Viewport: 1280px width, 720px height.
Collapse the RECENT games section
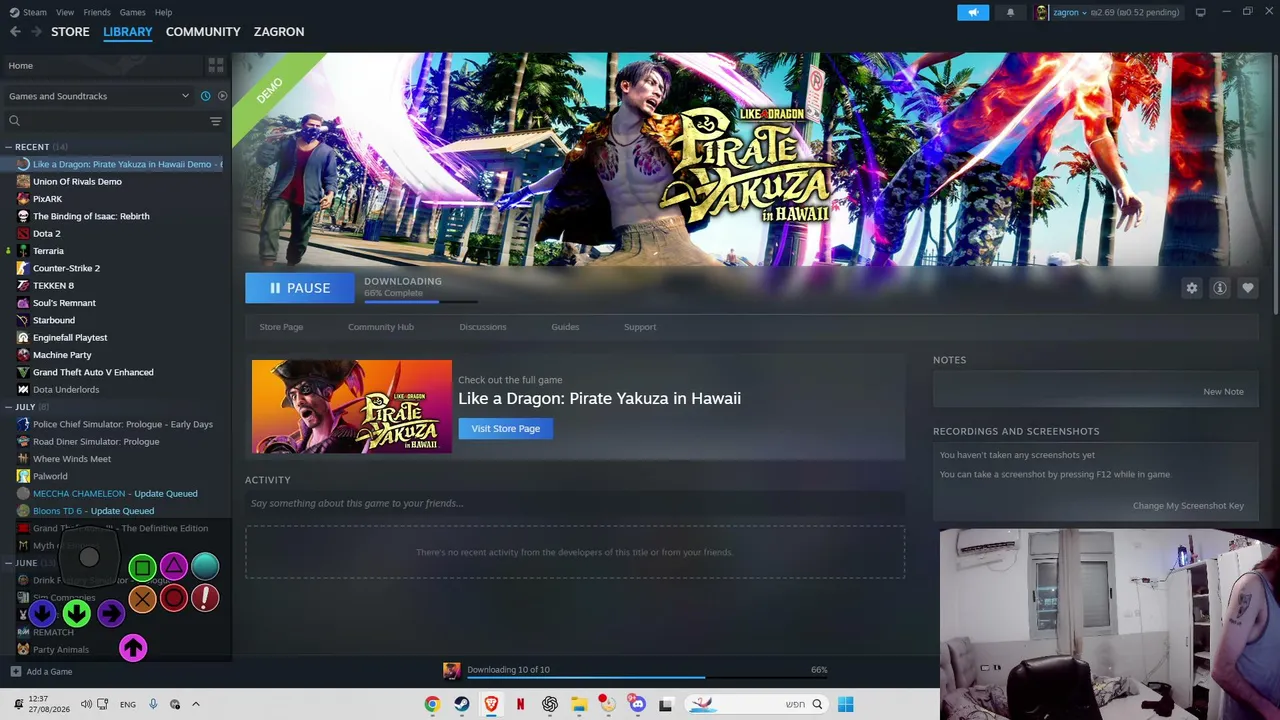pos(8,147)
